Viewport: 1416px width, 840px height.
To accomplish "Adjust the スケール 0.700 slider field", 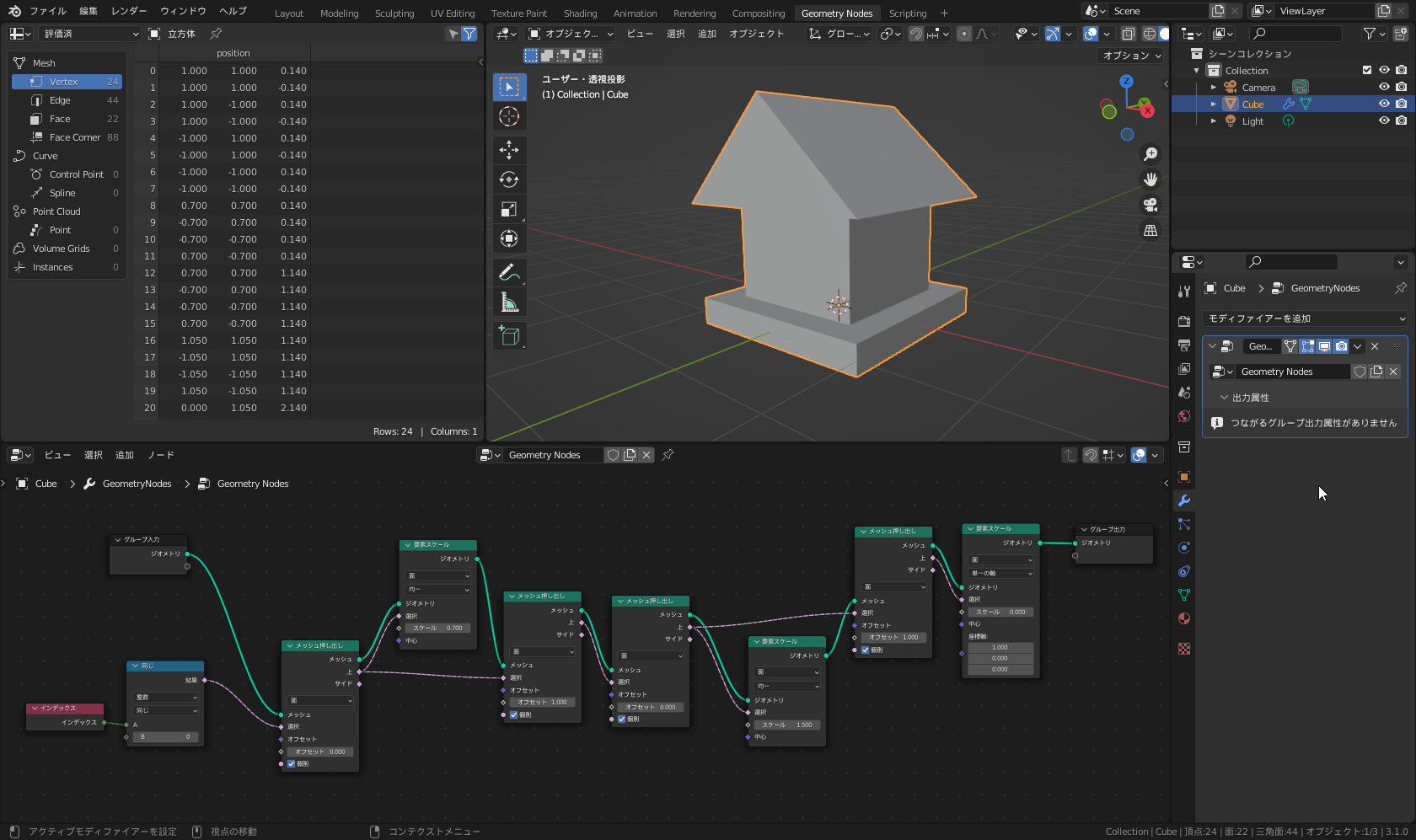I will [x=437, y=628].
